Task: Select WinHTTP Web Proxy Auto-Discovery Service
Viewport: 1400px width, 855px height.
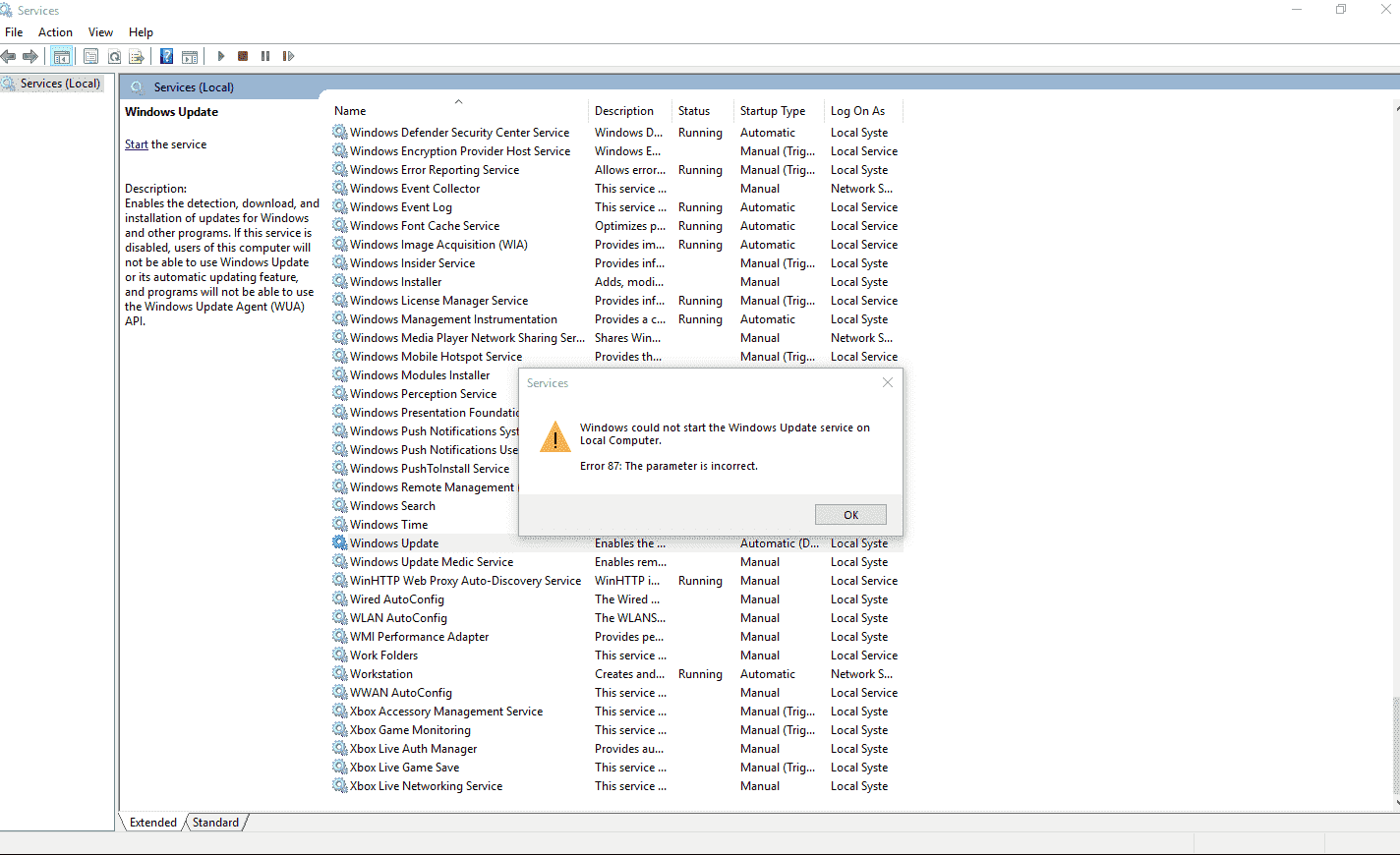Action: [x=616, y=581]
